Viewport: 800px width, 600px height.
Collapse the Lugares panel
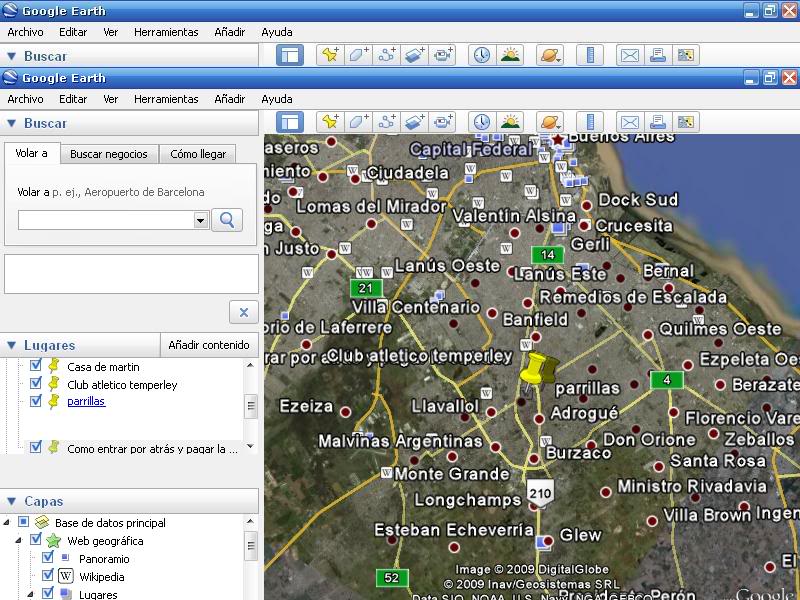12,345
